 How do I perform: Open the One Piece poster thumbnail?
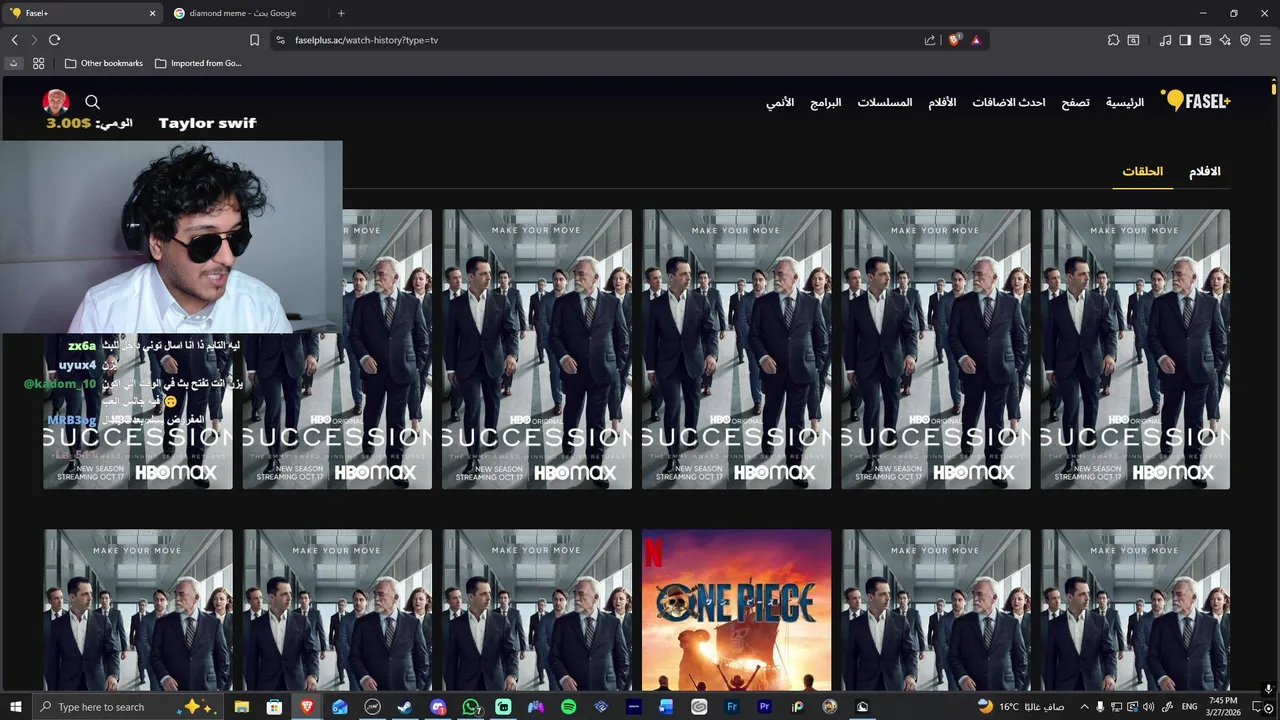(x=736, y=610)
